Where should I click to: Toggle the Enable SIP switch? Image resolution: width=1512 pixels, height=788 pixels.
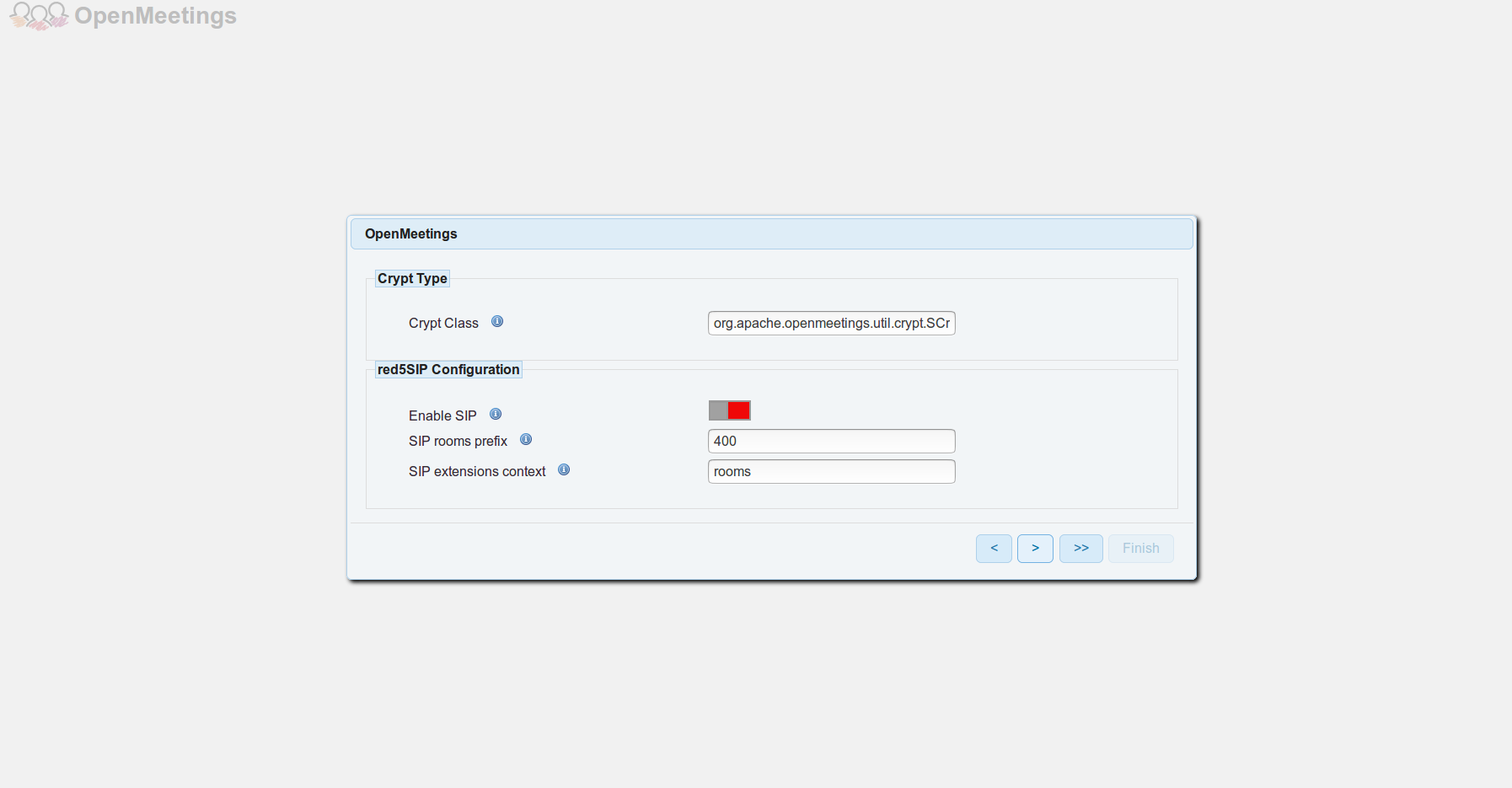[730, 410]
